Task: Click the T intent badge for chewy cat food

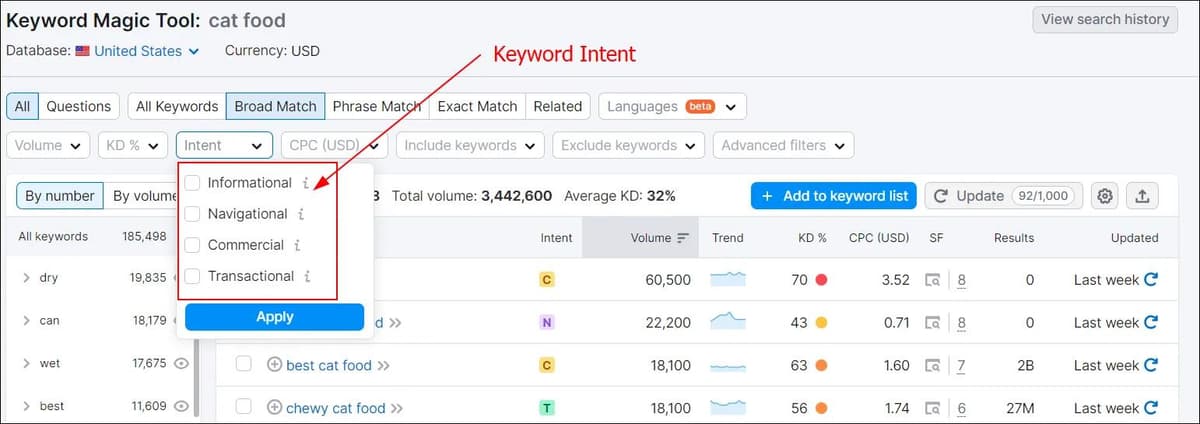Action: 546,408
